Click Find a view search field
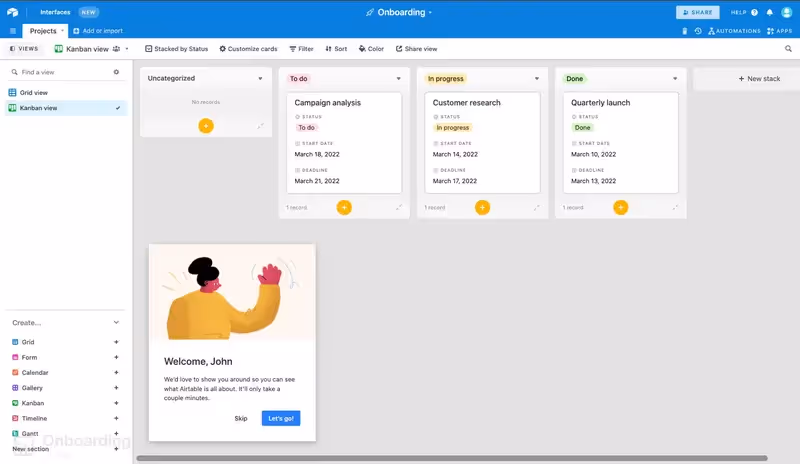Screen dimensions: 800x464 point(61,72)
